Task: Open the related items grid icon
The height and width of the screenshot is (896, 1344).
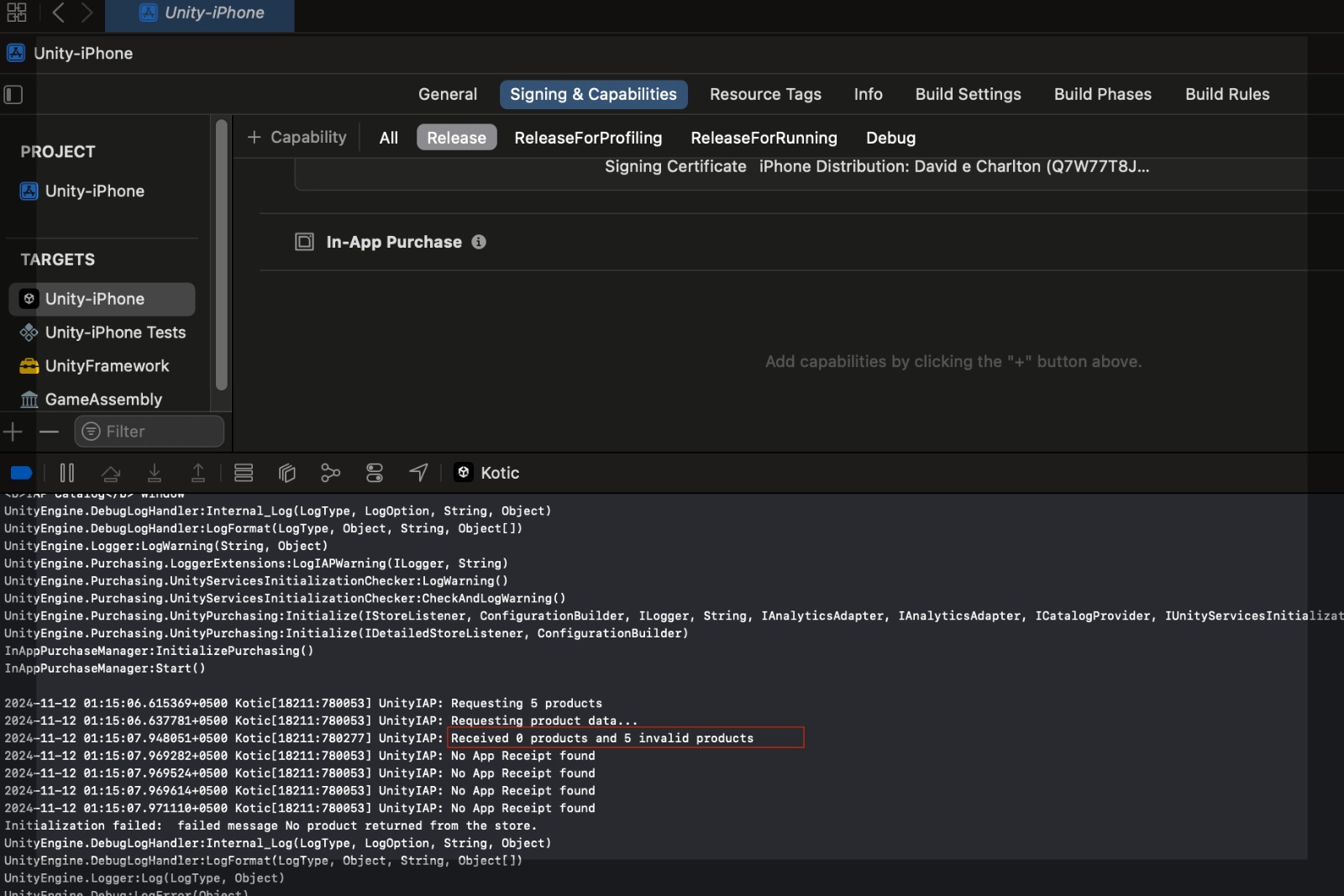Action: pos(16,13)
